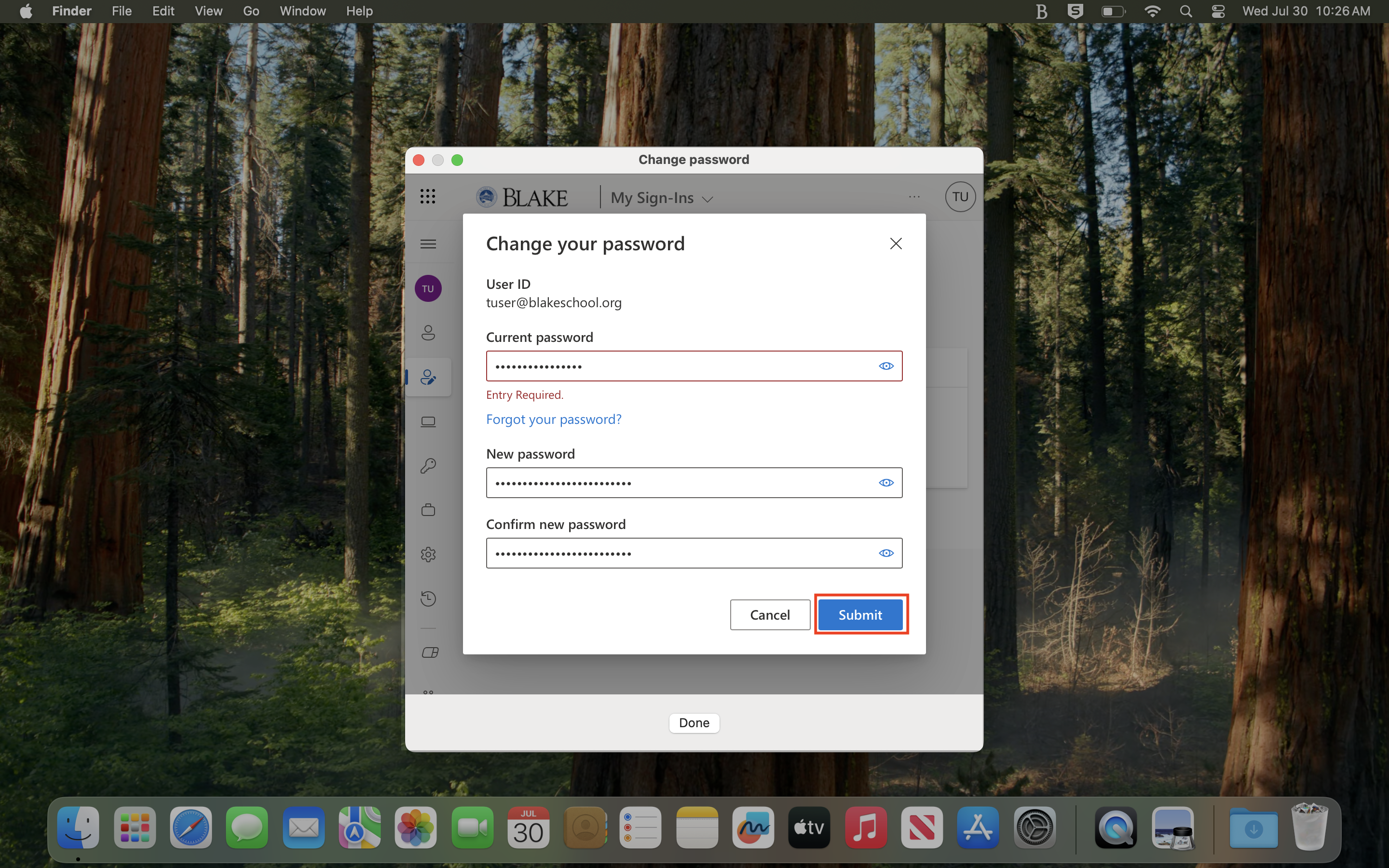Open the View menu

(208, 11)
